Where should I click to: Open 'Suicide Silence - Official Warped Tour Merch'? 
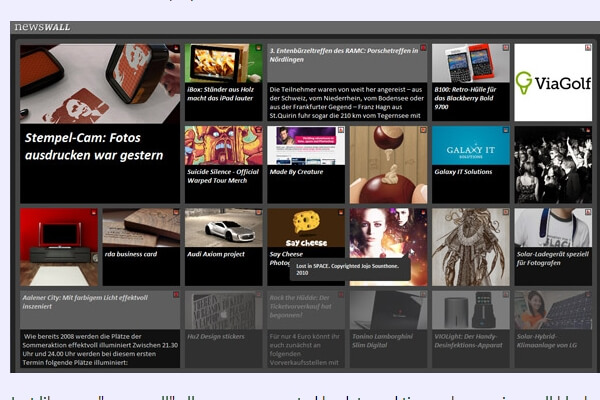(x=223, y=176)
